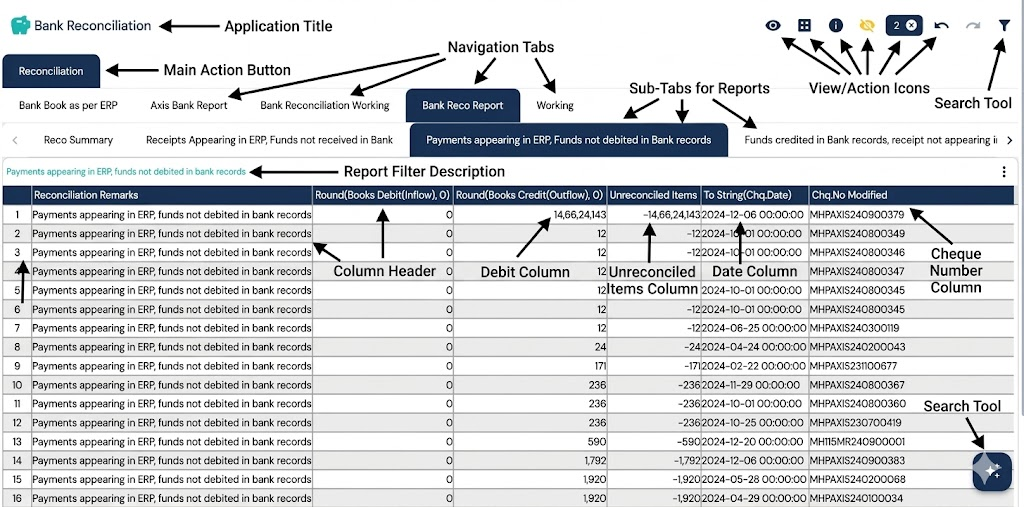This screenshot has height=507, width=1024.
Task: Select cheque number MHPAXIS240200068
Action: click(857, 480)
